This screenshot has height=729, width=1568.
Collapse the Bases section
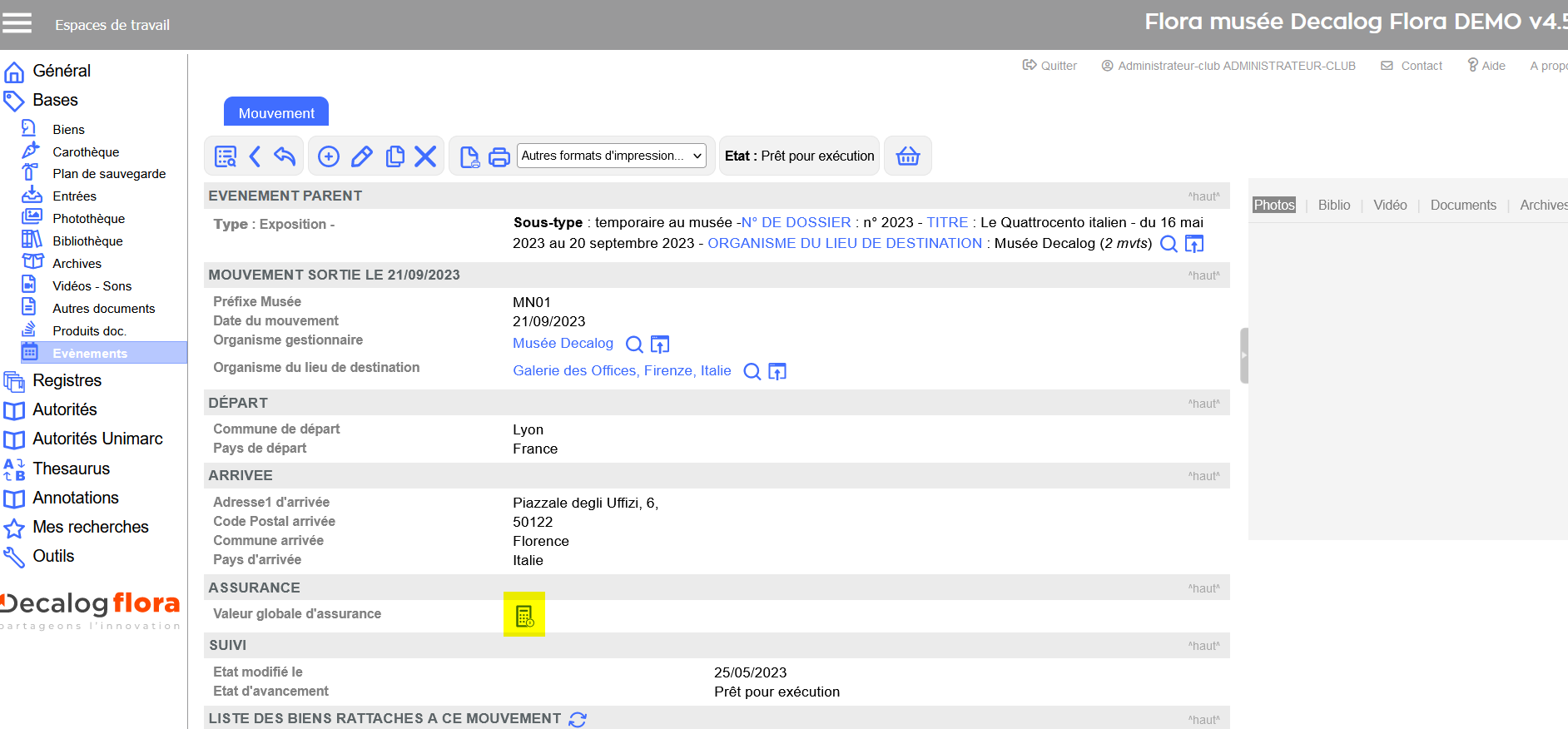point(55,101)
